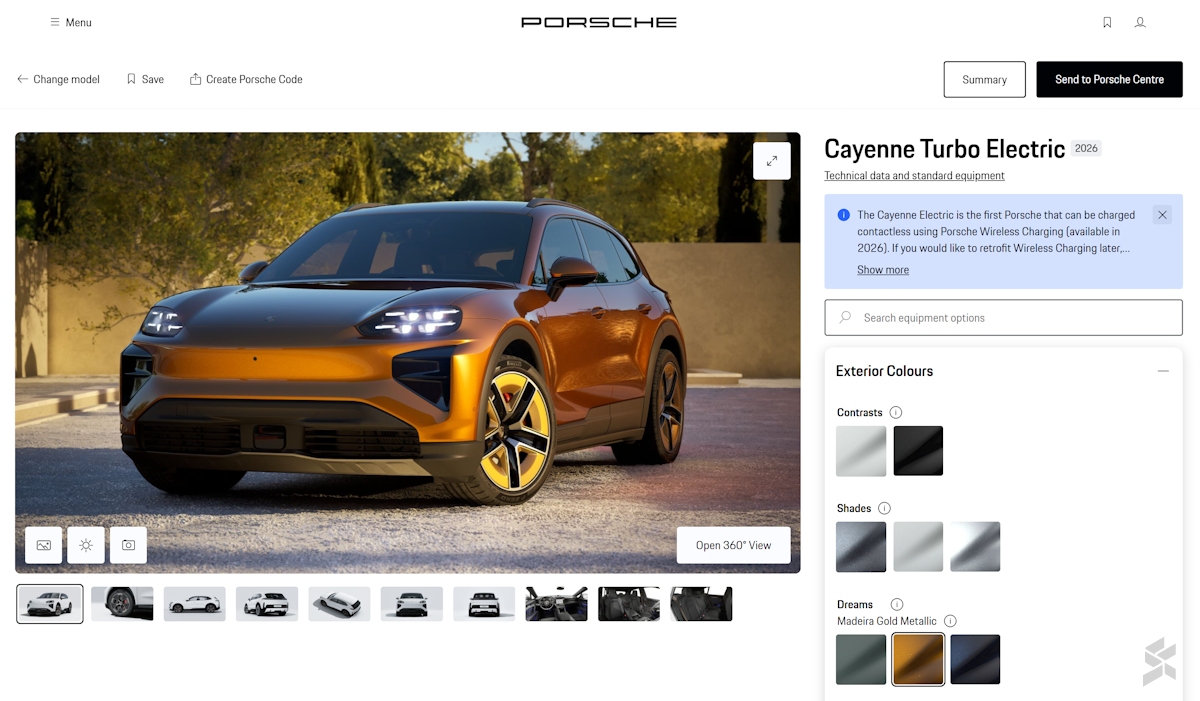1200x701 pixels.
Task: Open saved bookmarks icon in header
Action: tap(1107, 22)
